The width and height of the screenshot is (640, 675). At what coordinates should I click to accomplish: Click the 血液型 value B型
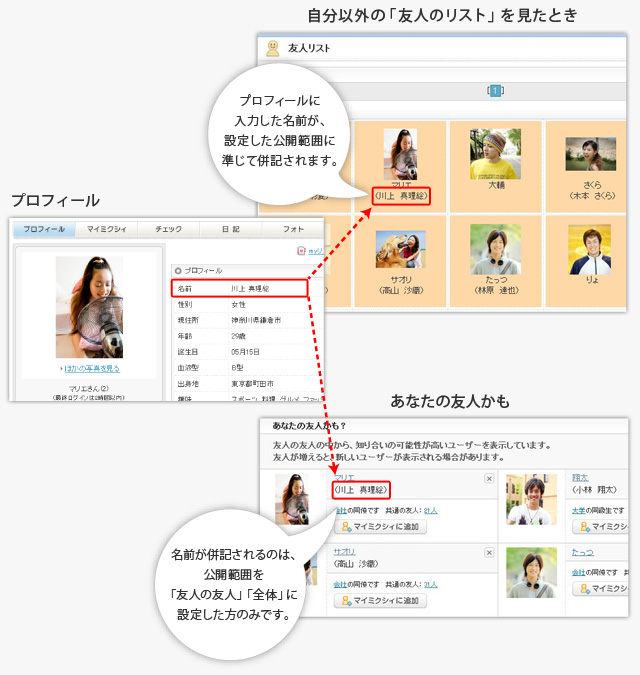(x=237, y=368)
